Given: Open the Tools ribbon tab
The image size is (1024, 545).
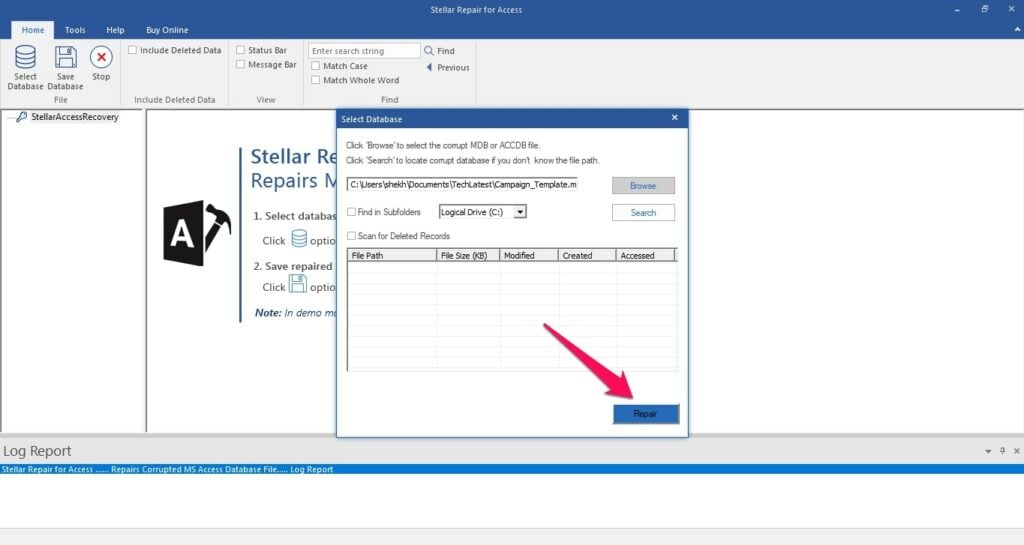Looking at the screenshot, I should coord(75,30).
